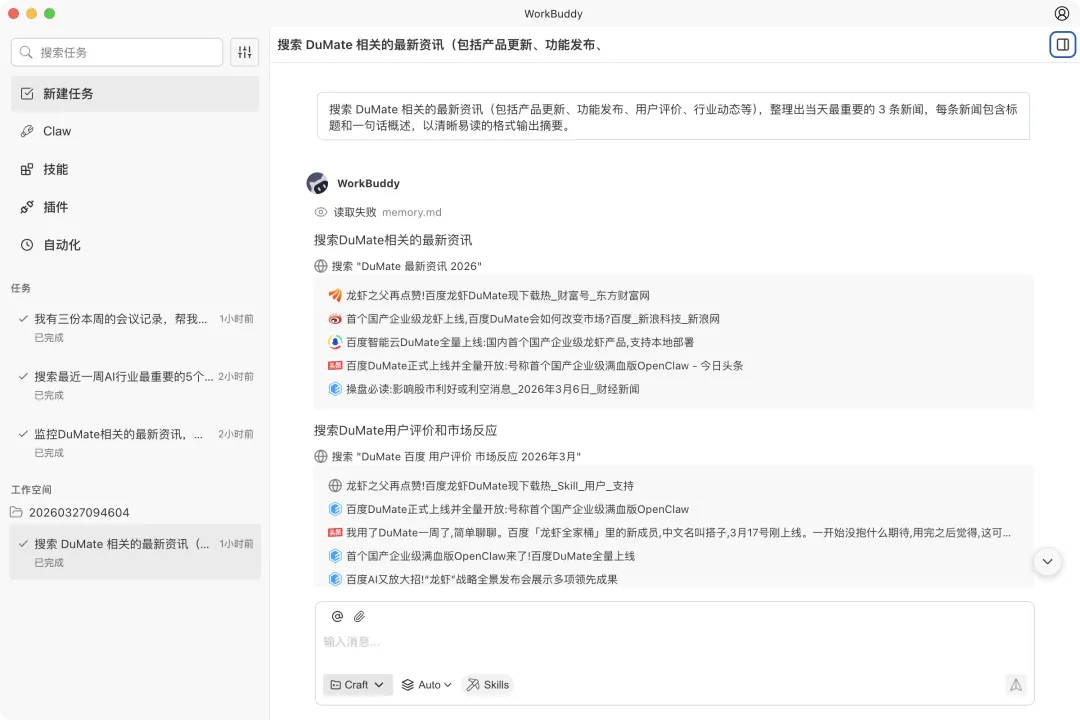Open the user account profile icon
This screenshot has width=1080, height=720.
(x=1061, y=13)
